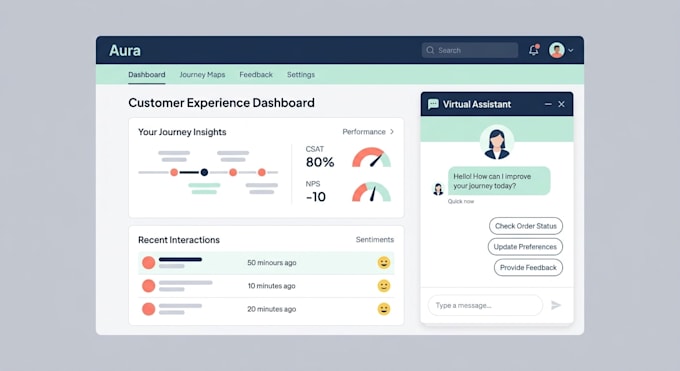The width and height of the screenshot is (680, 371).
Task: Click the Sentiments column header
Action: (x=375, y=240)
